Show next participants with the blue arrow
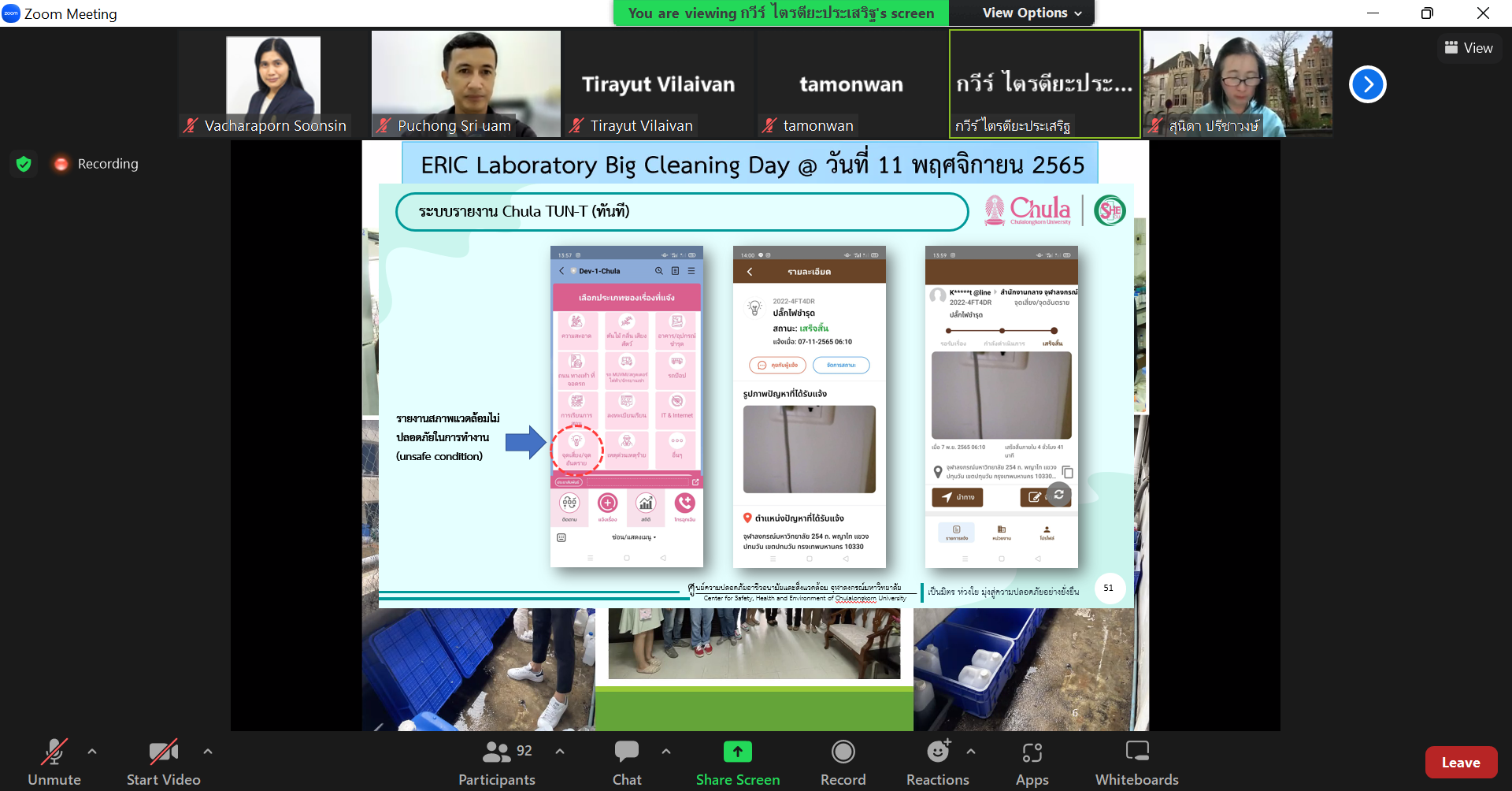Screen dimensions: 1512x791 coord(1368,84)
